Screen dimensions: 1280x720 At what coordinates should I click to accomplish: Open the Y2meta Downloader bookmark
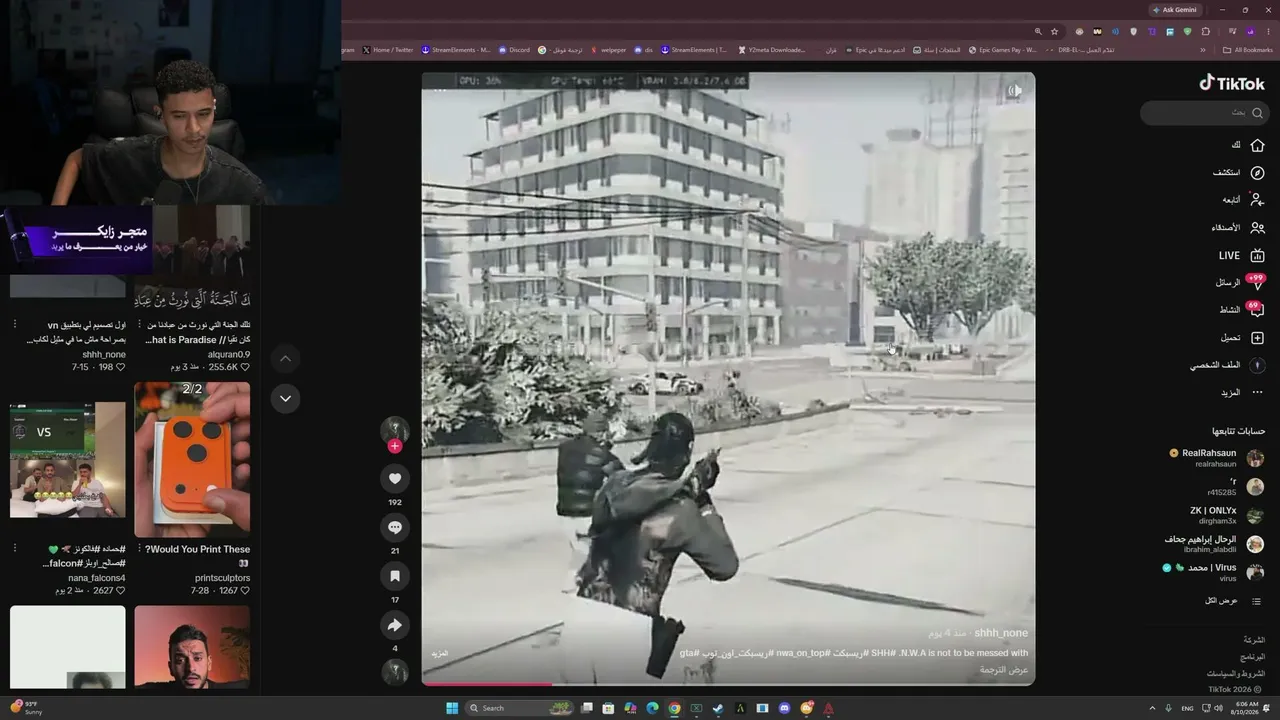pyautogui.click(x=771, y=50)
